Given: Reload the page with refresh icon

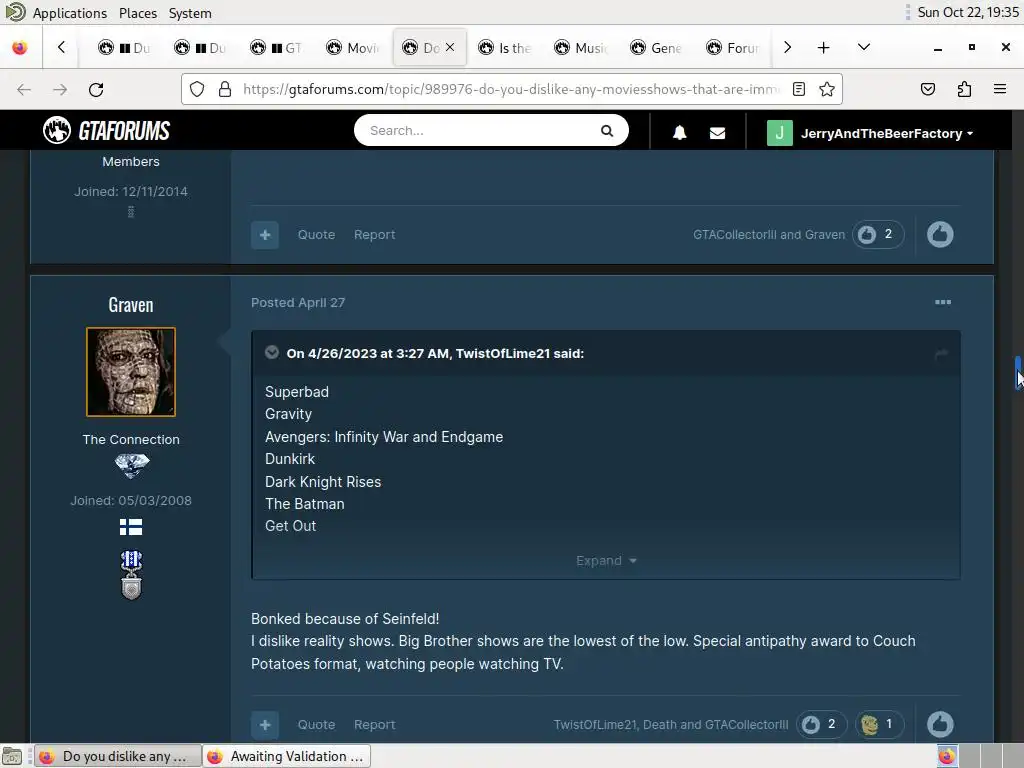Looking at the screenshot, I should coord(96,89).
